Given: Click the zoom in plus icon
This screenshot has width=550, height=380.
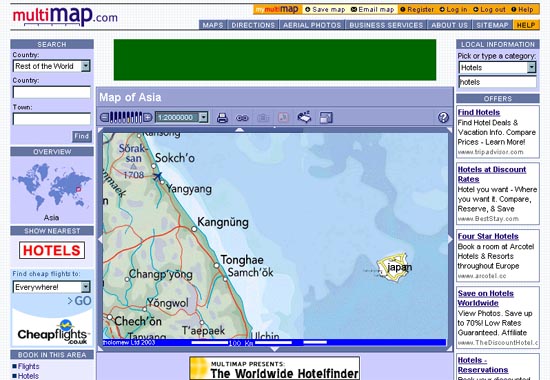Looking at the screenshot, I should point(148,118).
